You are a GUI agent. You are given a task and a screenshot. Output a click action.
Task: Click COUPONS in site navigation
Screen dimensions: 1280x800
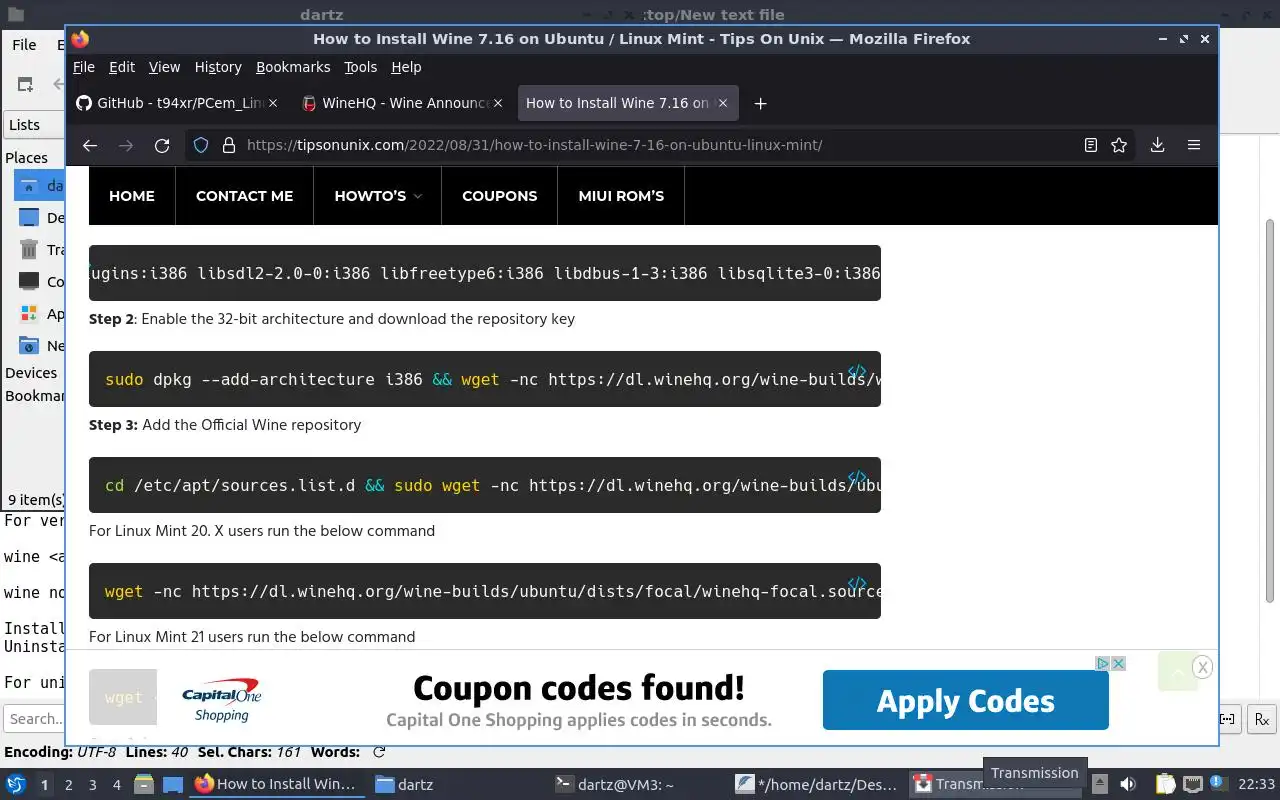tap(500, 196)
